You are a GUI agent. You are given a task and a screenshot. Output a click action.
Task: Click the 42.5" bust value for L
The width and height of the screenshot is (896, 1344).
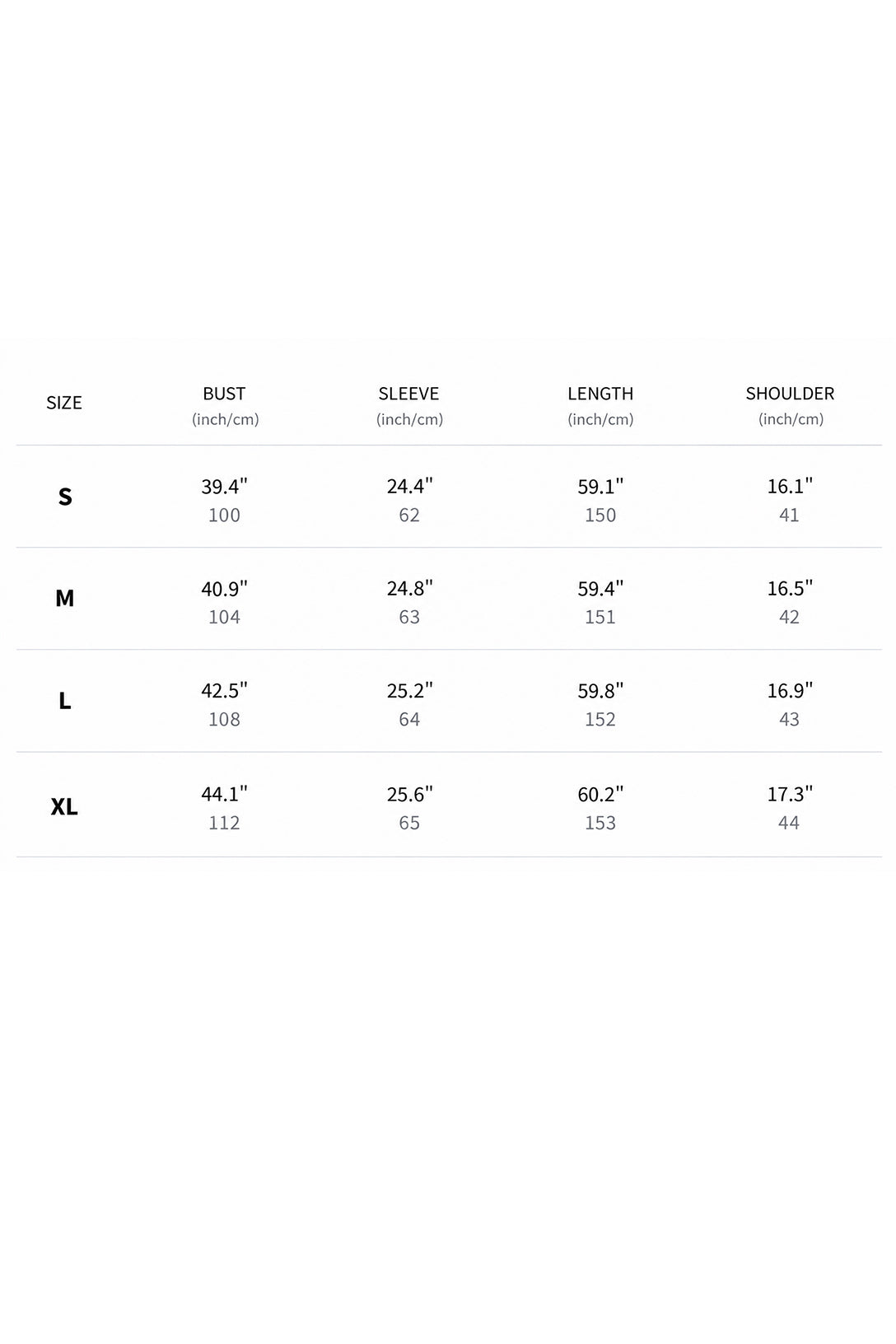[x=225, y=690]
